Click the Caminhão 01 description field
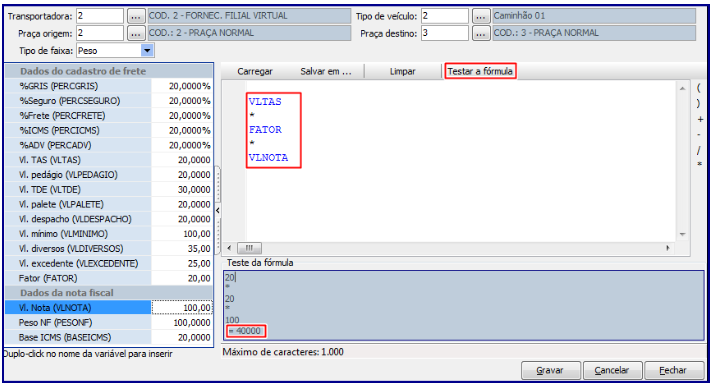 click(594, 16)
